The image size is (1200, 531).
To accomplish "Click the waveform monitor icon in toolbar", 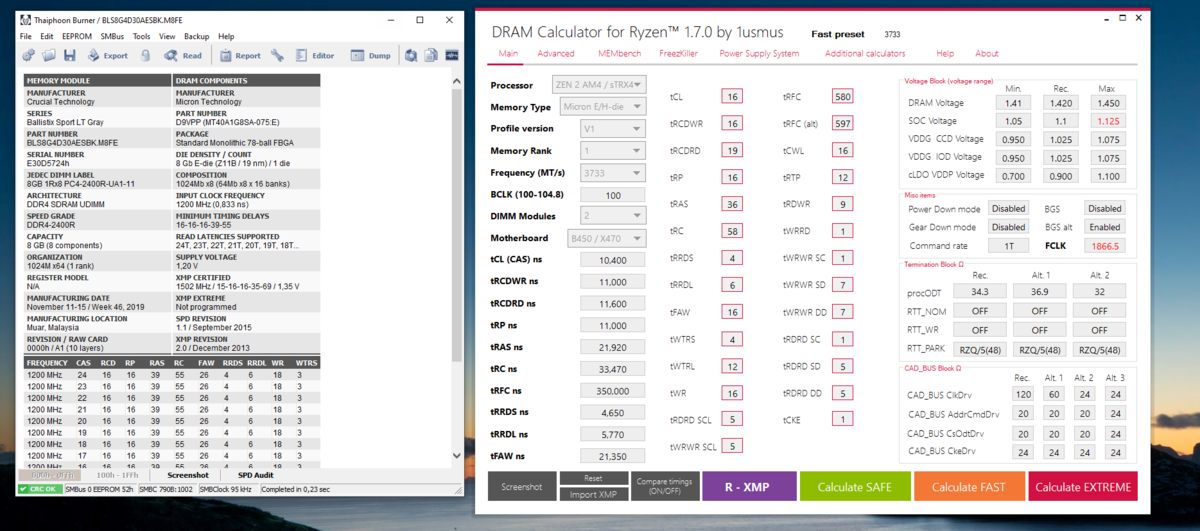I will (452, 56).
